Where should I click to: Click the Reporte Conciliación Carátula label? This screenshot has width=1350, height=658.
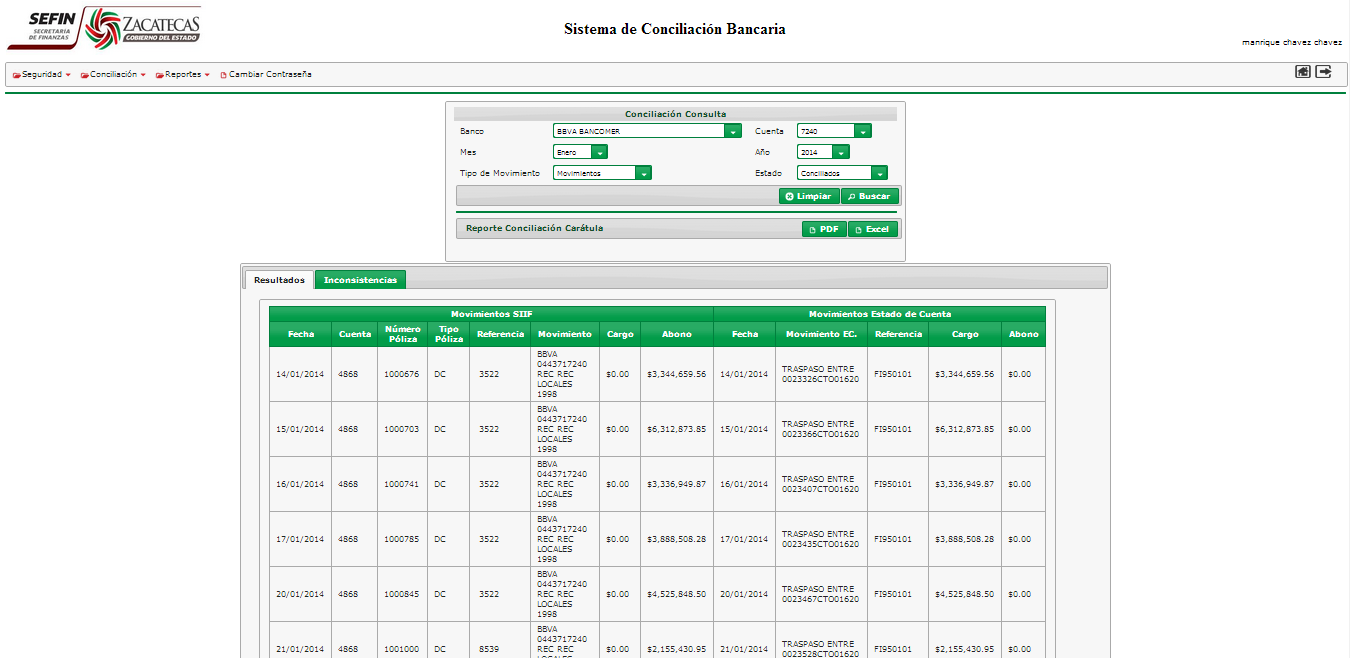534,228
